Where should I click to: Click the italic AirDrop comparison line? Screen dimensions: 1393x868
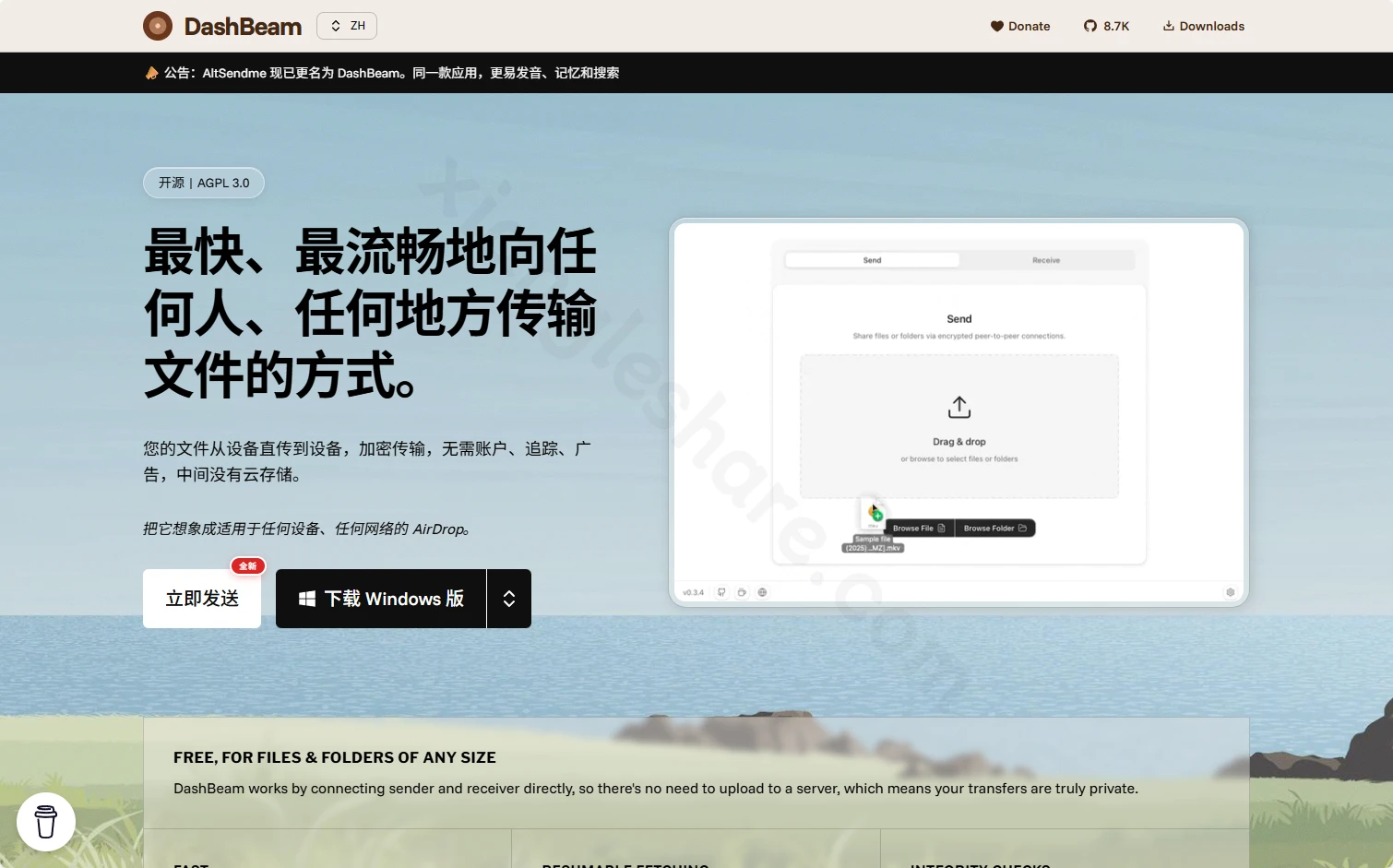pyautogui.click(x=306, y=529)
